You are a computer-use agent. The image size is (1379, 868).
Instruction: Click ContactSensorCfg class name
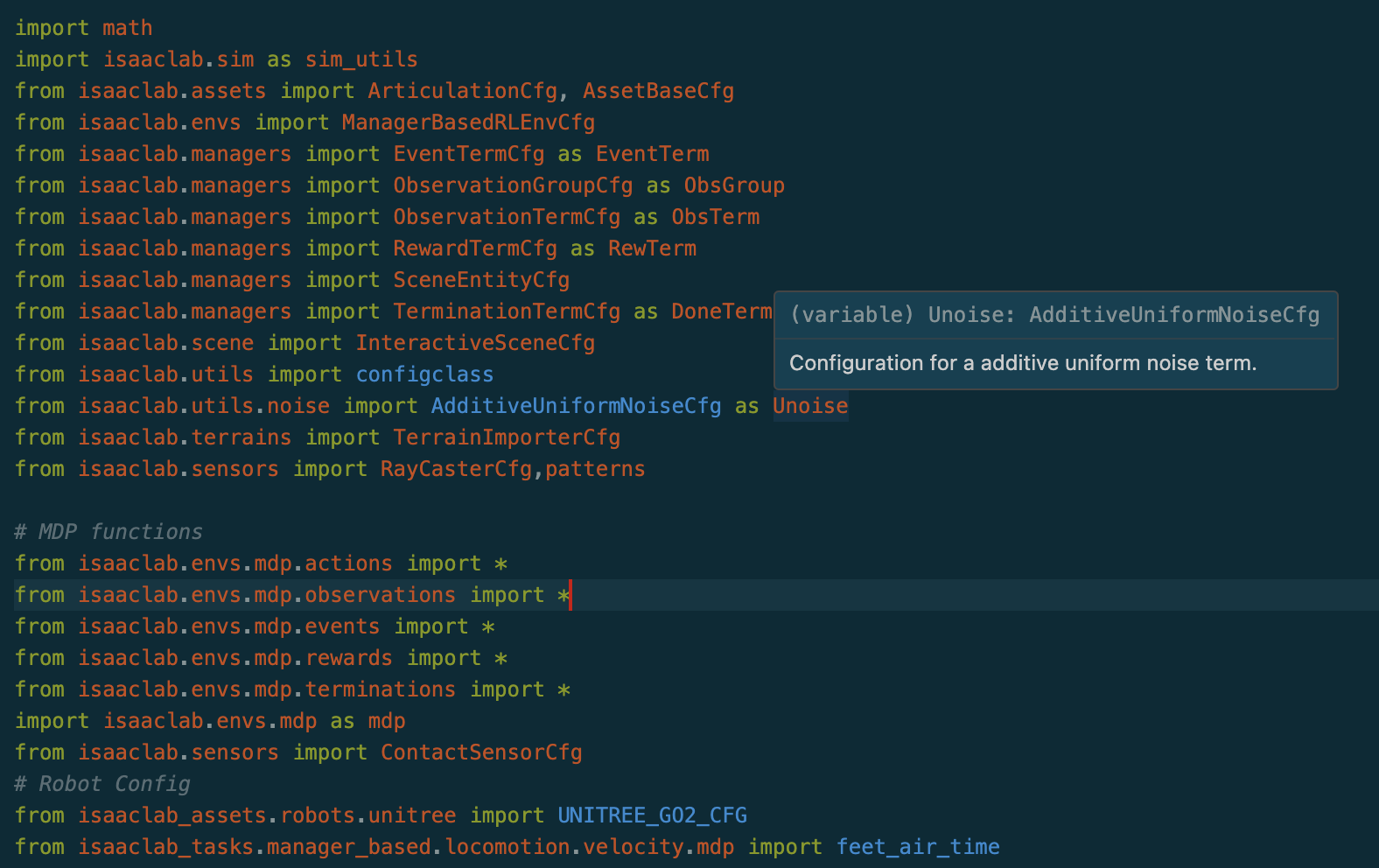coord(481,752)
